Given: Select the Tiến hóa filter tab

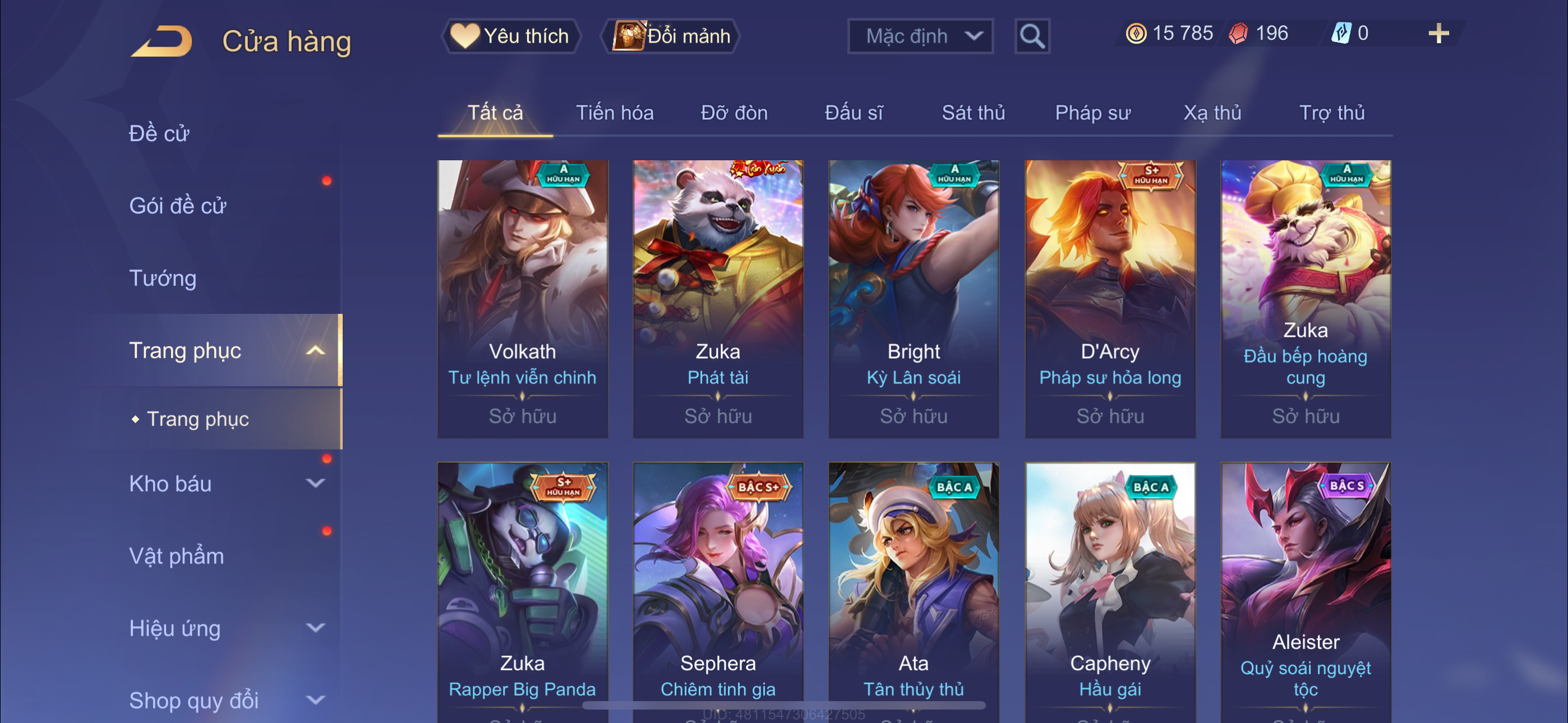Looking at the screenshot, I should coord(615,113).
